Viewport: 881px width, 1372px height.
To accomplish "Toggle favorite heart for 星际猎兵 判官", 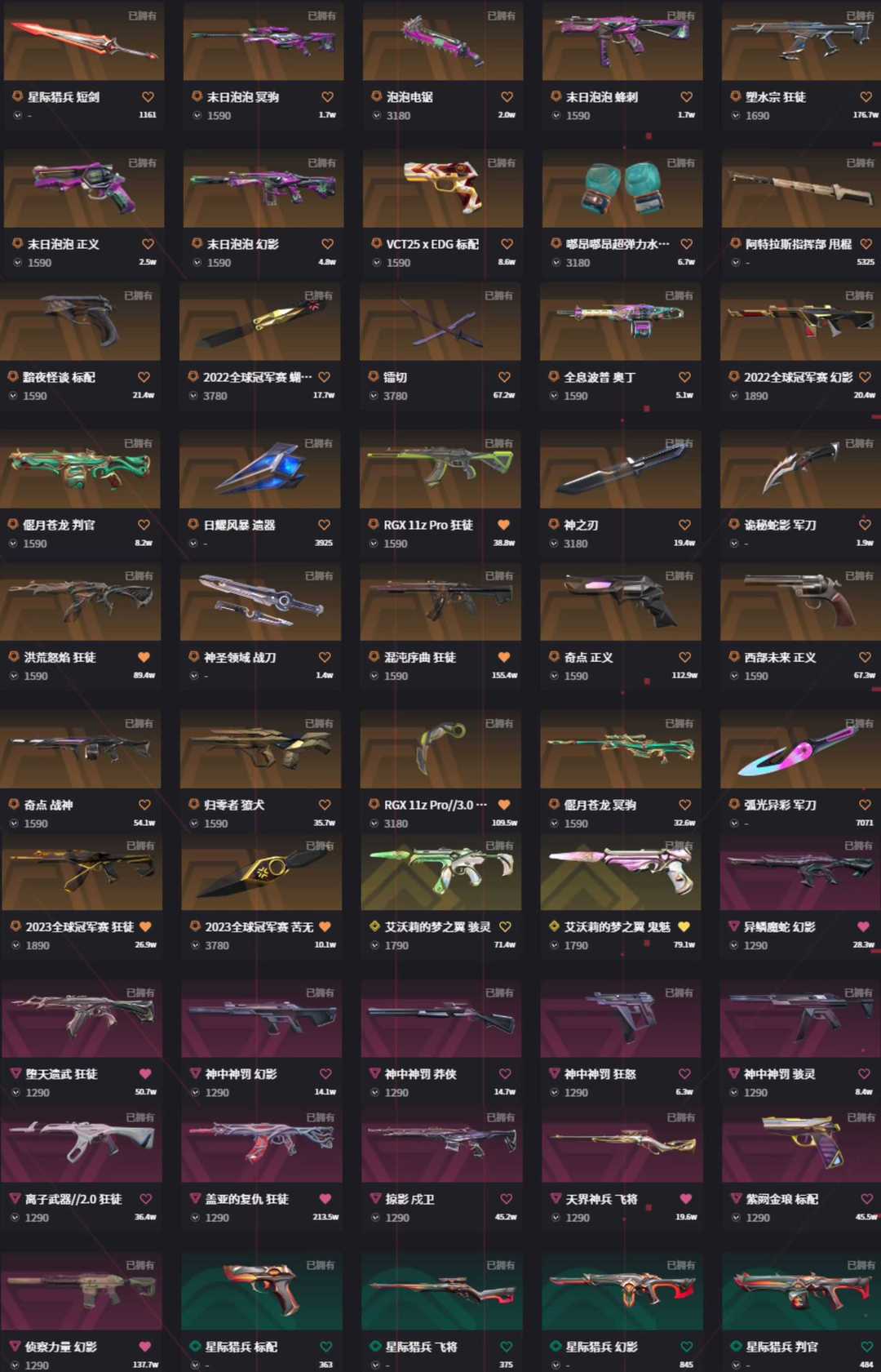I will tap(866, 1347).
